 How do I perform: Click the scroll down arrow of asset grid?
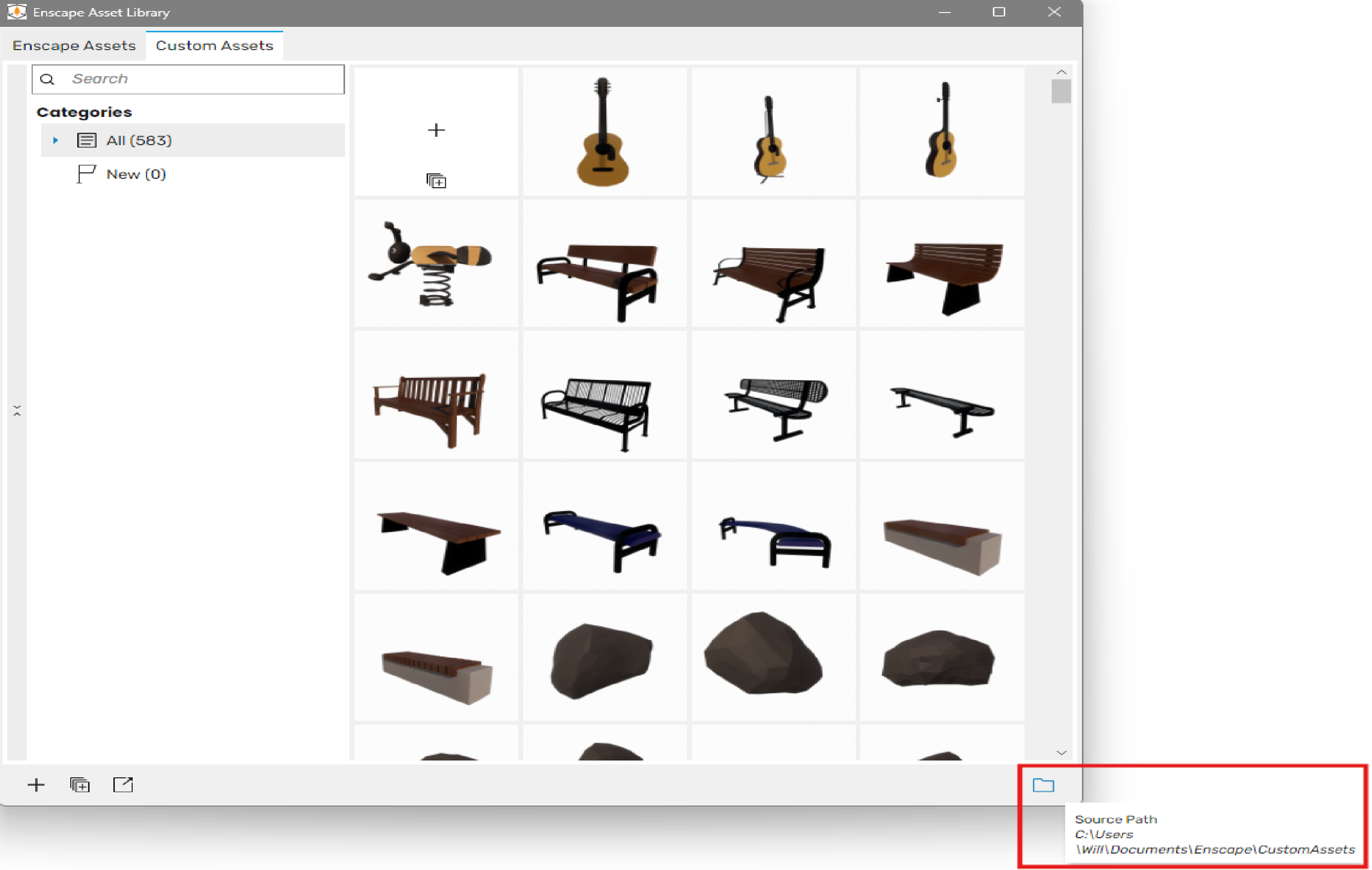(1061, 753)
